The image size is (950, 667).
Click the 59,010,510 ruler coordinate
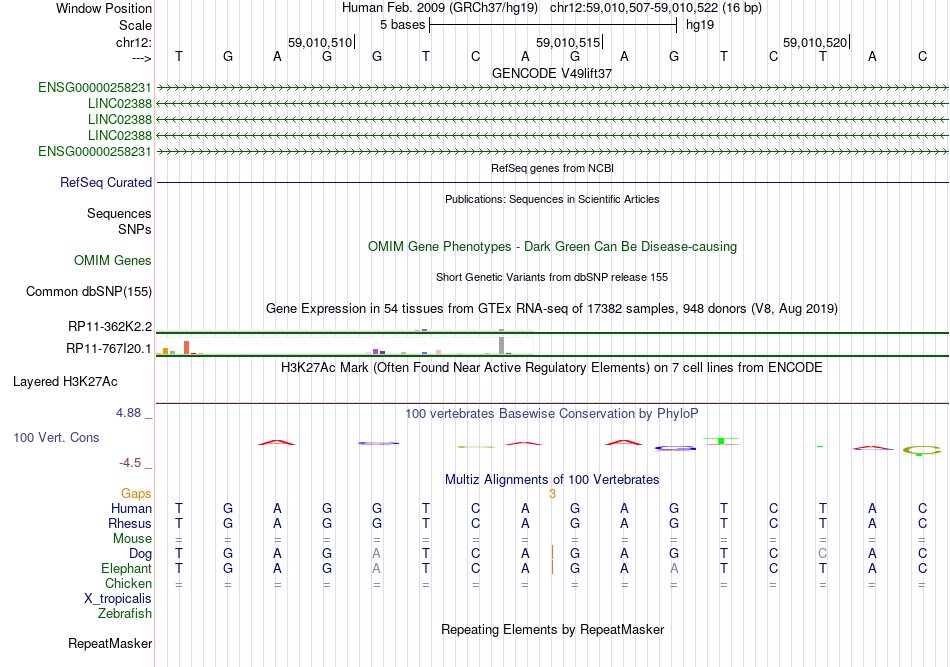tap(319, 42)
